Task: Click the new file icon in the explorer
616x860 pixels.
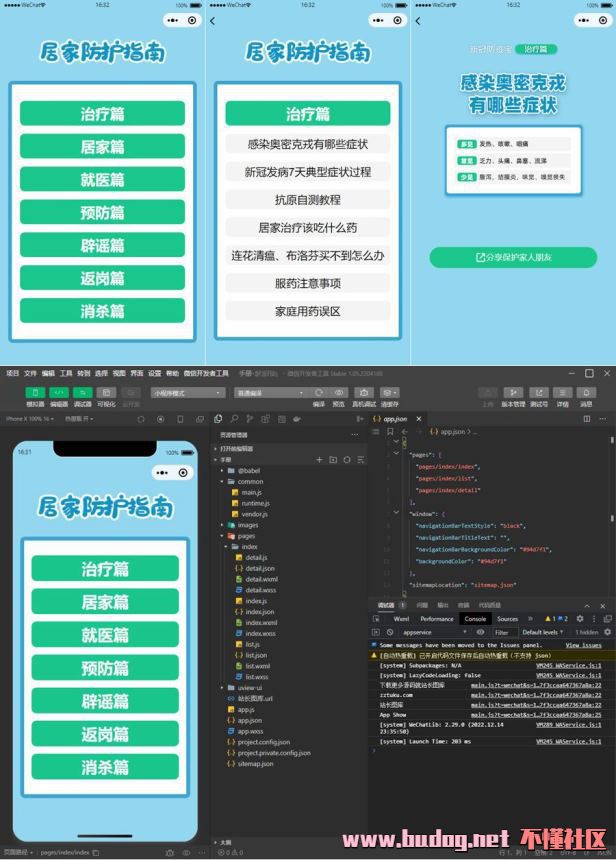Action: [x=319, y=460]
